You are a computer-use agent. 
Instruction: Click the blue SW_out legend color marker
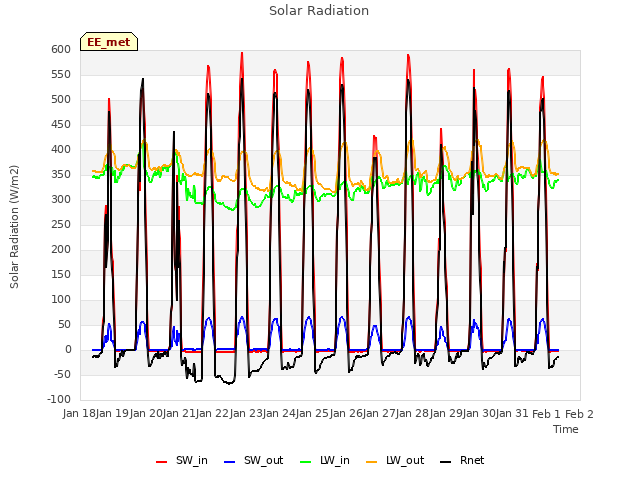pos(230,462)
